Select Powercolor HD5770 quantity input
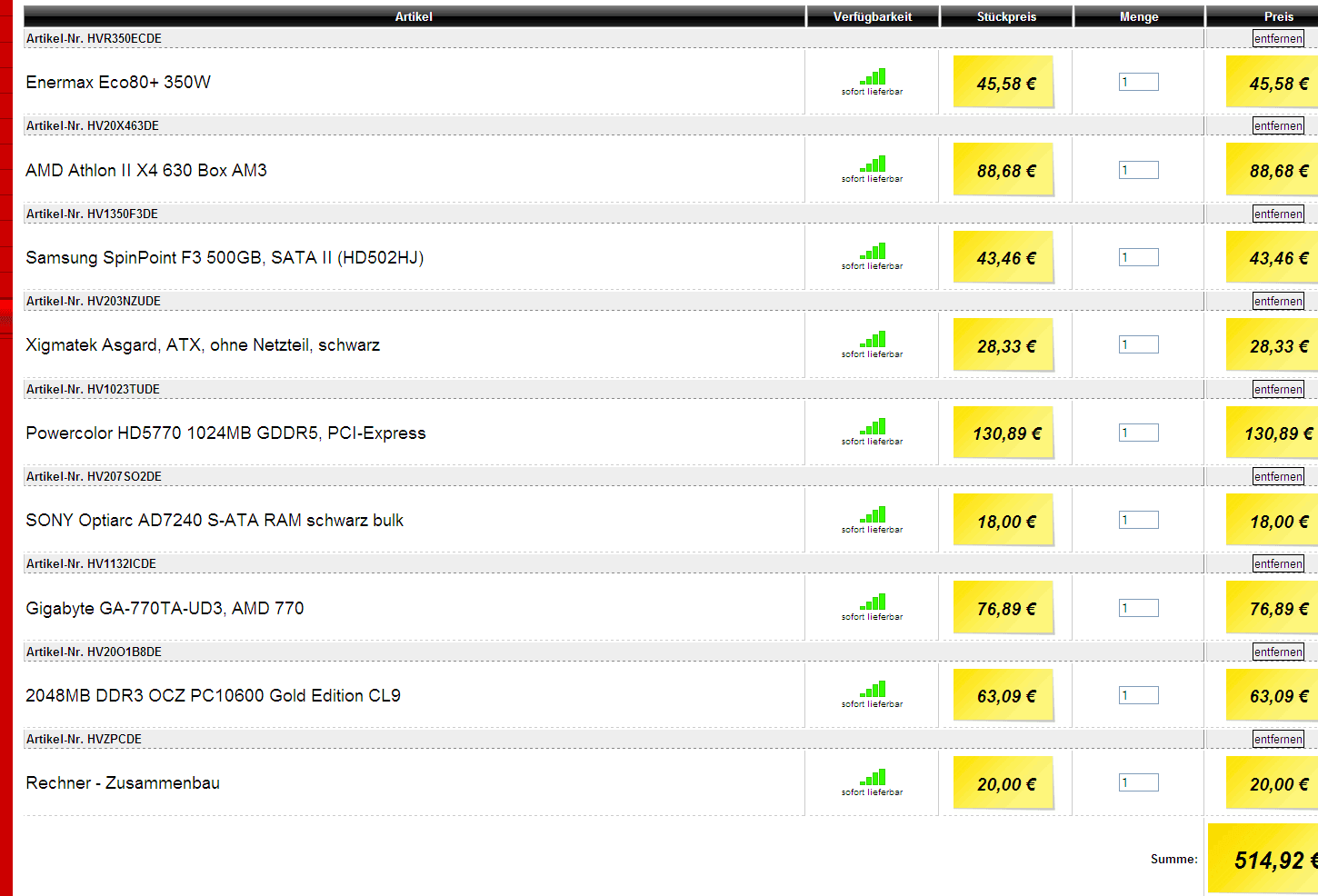The image size is (1318, 896). (1138, 433)
